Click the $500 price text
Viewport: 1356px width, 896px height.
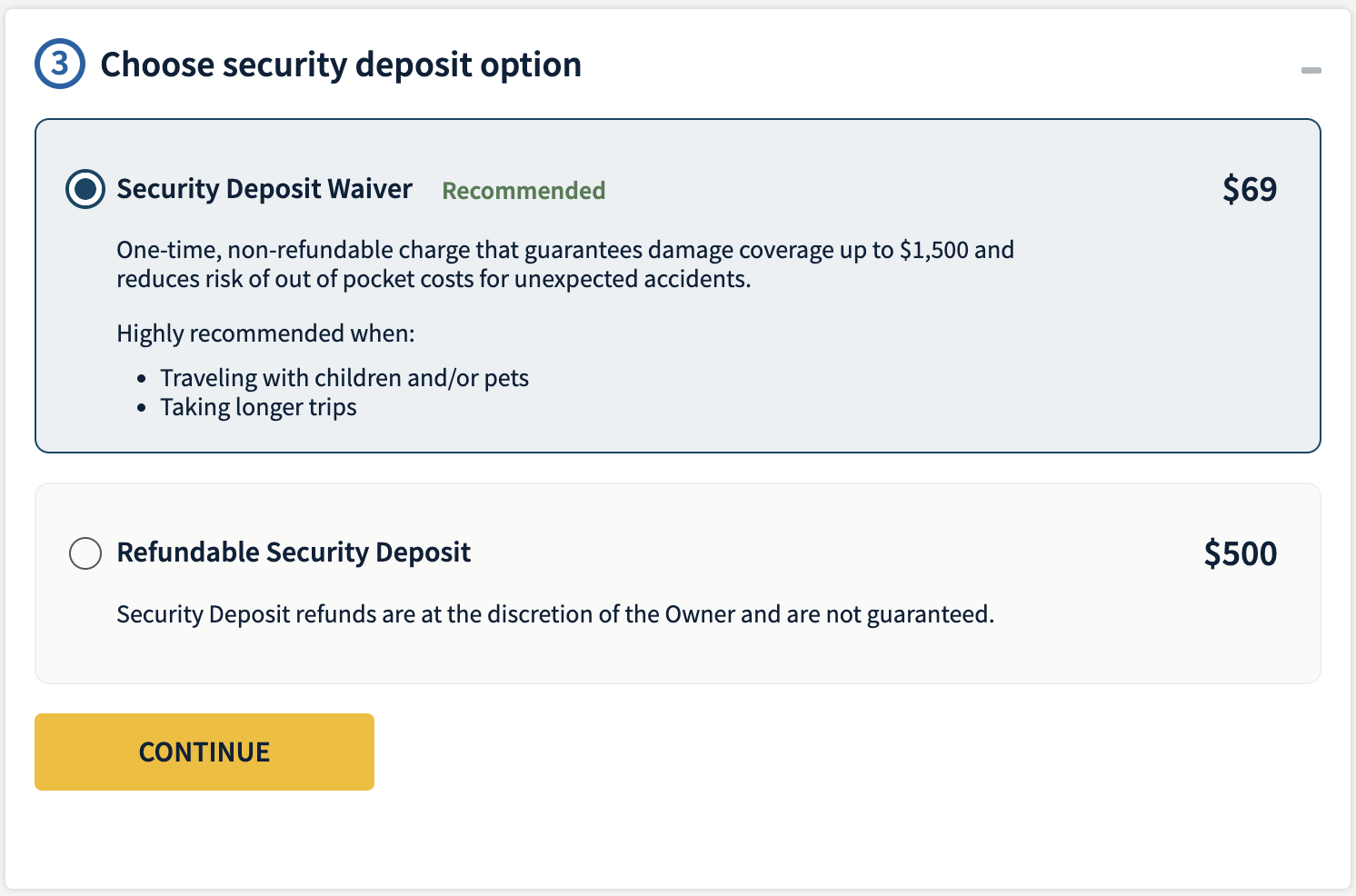1241,553
